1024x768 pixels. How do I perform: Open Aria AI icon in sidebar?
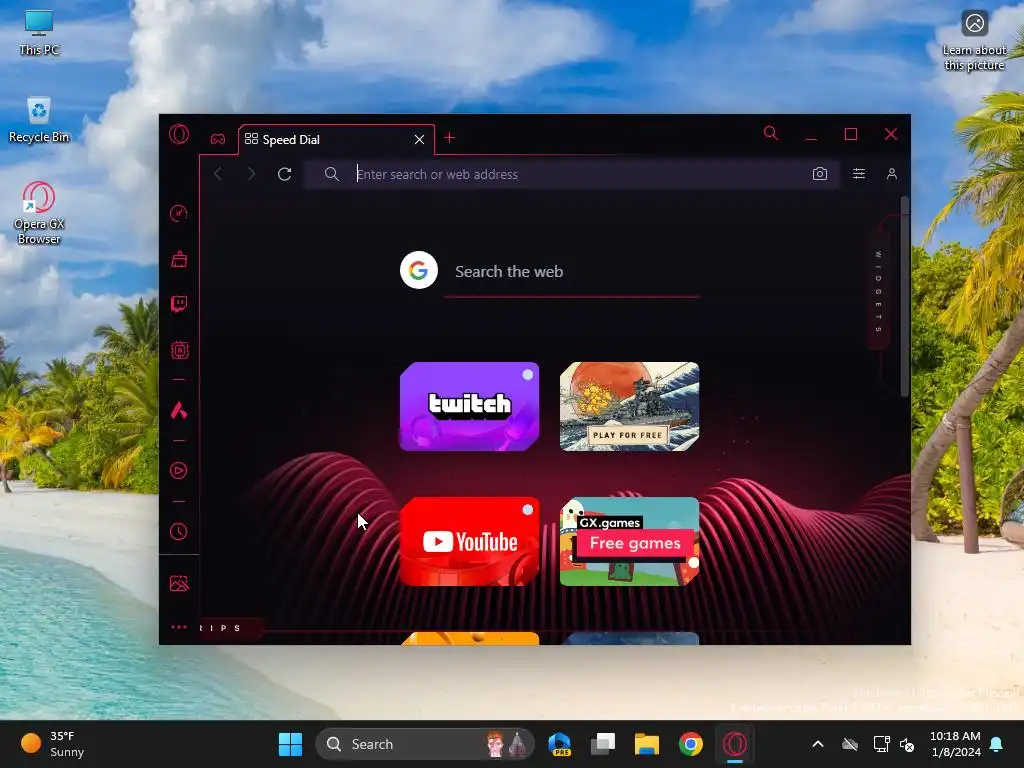tap(179, 410)
